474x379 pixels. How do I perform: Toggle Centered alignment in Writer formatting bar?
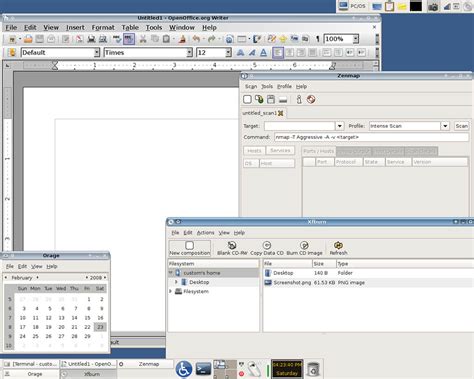click(290, 52)
